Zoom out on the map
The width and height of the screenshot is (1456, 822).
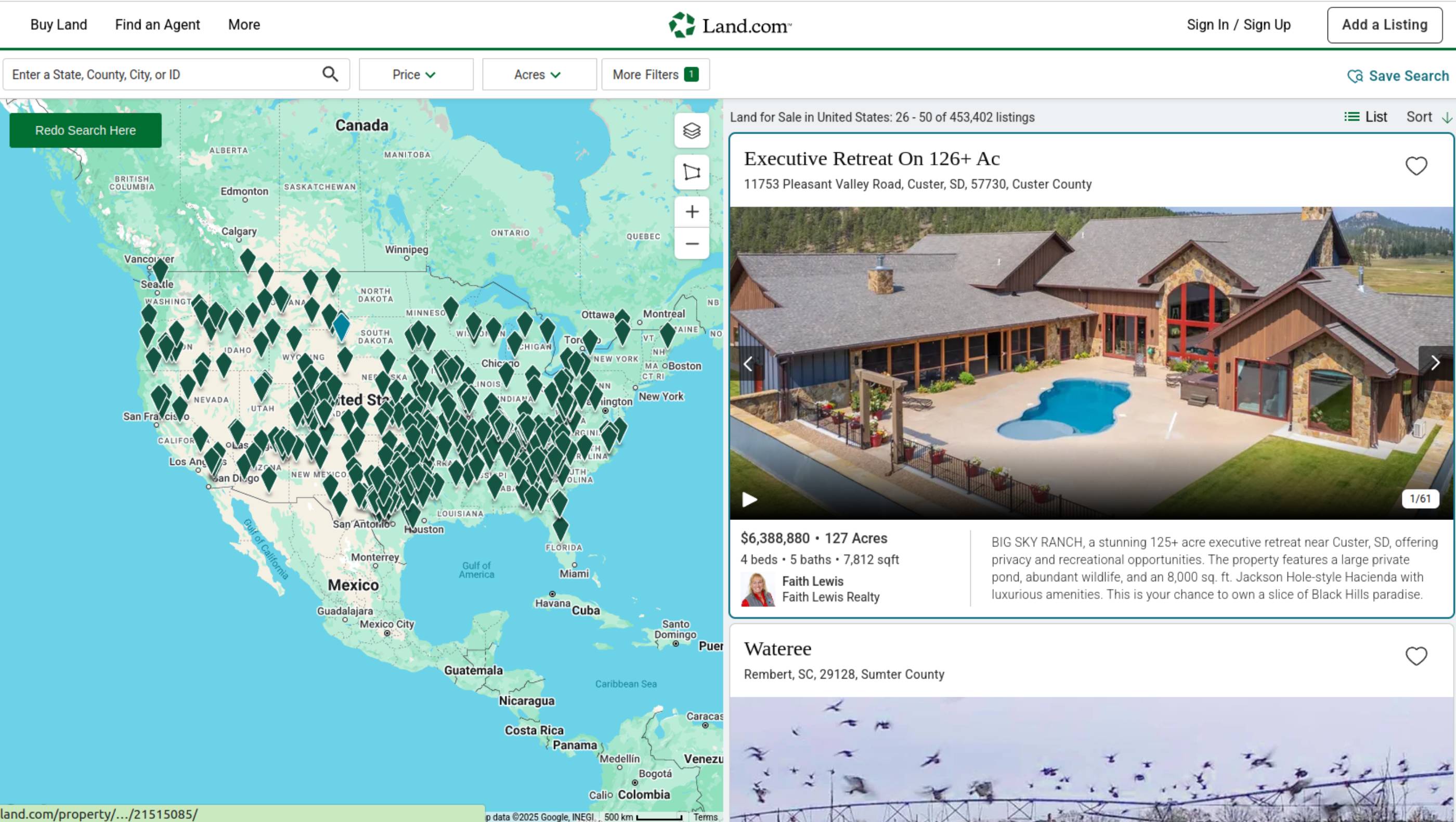click(692, 243)
